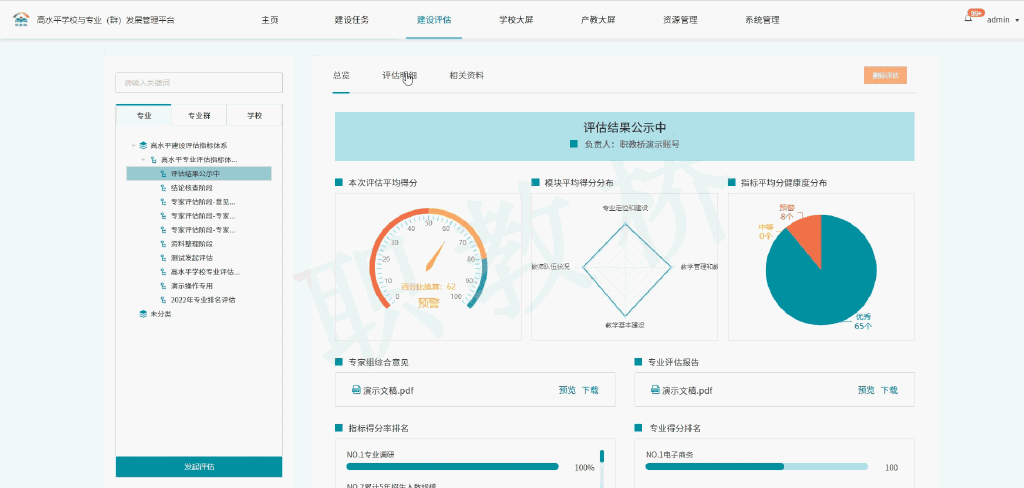Click the icon beside 专家评估阶段-意见...
1024x488 pixels.
pos(163,202)
